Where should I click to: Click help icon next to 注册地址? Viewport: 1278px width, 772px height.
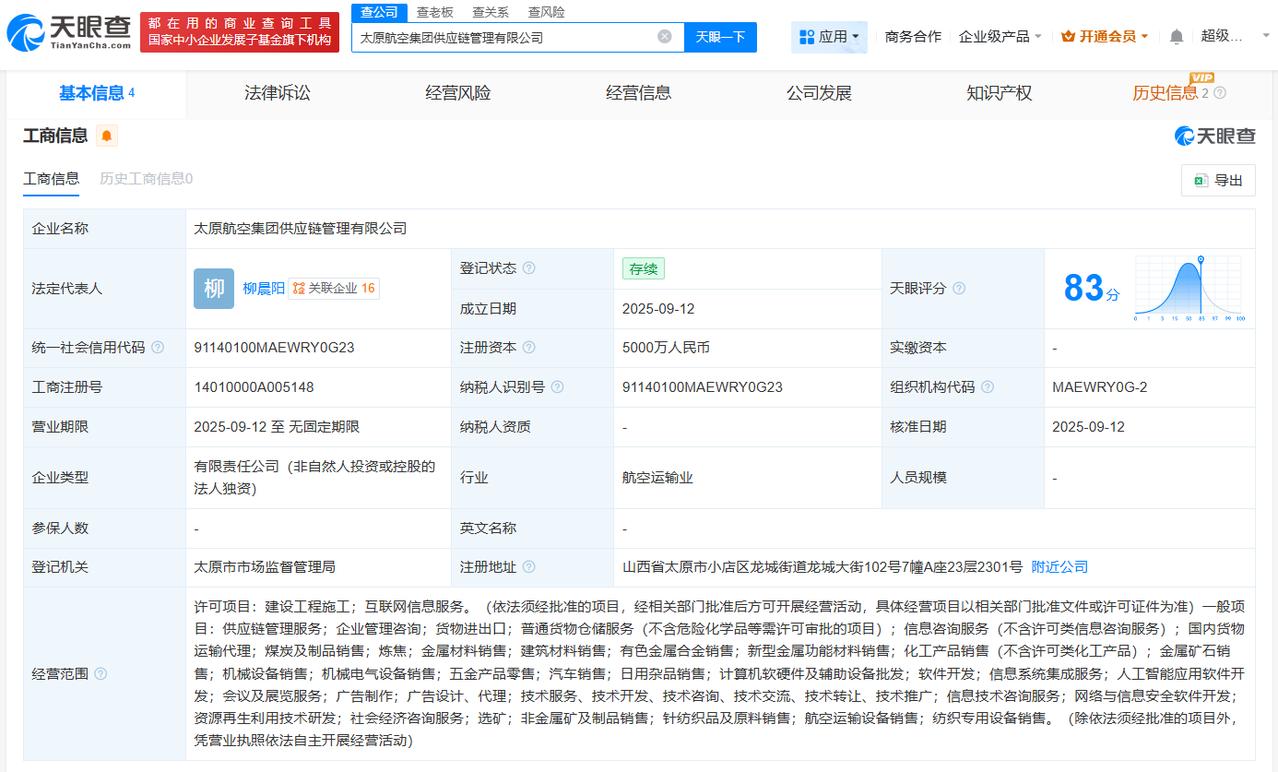click(x=529, y=567)
